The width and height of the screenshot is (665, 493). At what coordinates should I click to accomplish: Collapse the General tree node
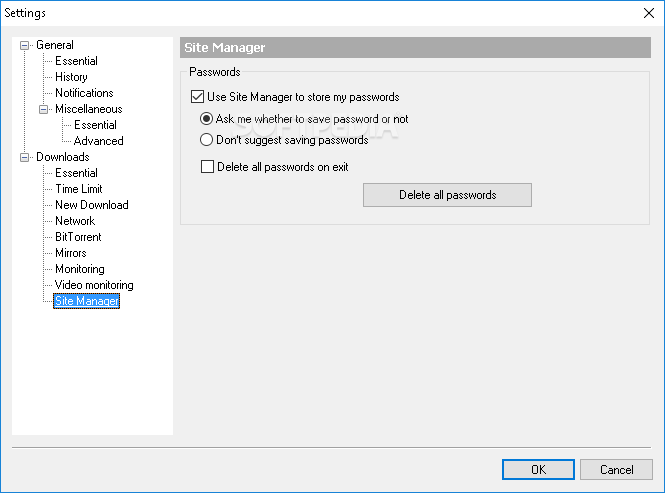pyautogui.click(x=25, y=45)
